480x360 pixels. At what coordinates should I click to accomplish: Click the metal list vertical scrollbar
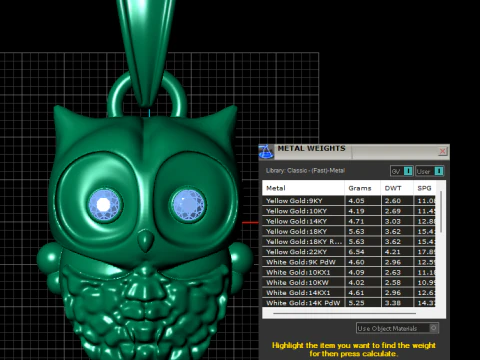pyautogui.click(x=441, y=212)
